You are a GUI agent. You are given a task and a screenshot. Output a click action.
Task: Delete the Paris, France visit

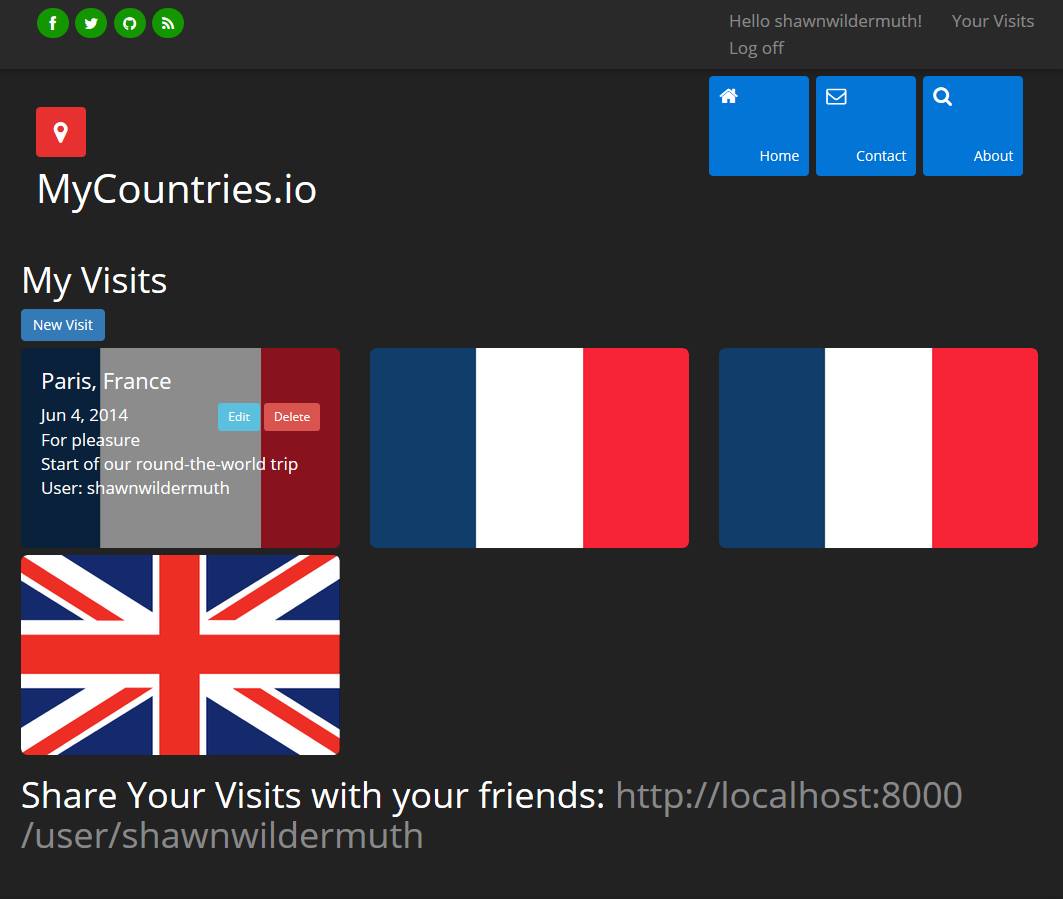(292, 417)
